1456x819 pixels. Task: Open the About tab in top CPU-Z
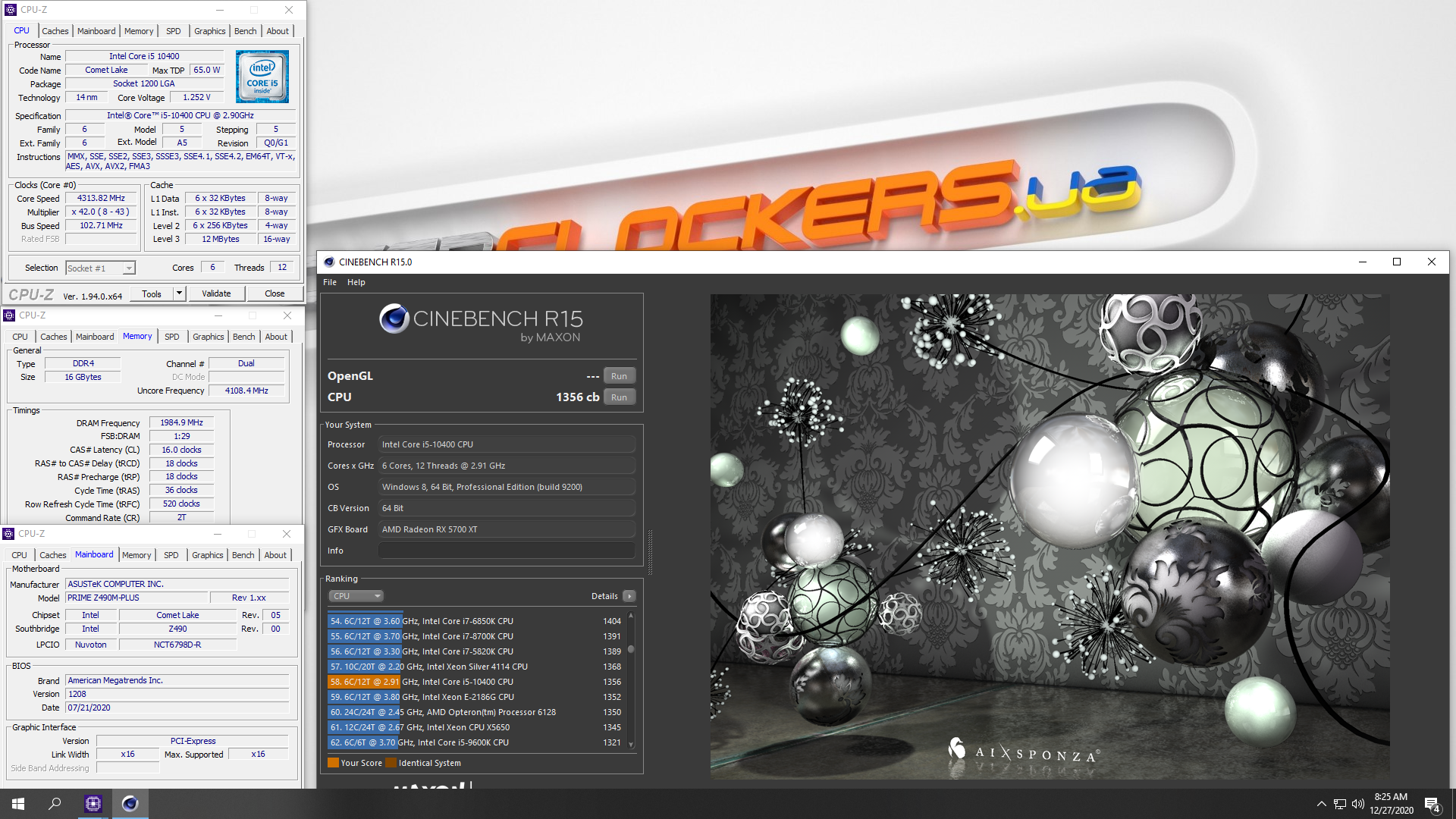(x=278, y=31)
